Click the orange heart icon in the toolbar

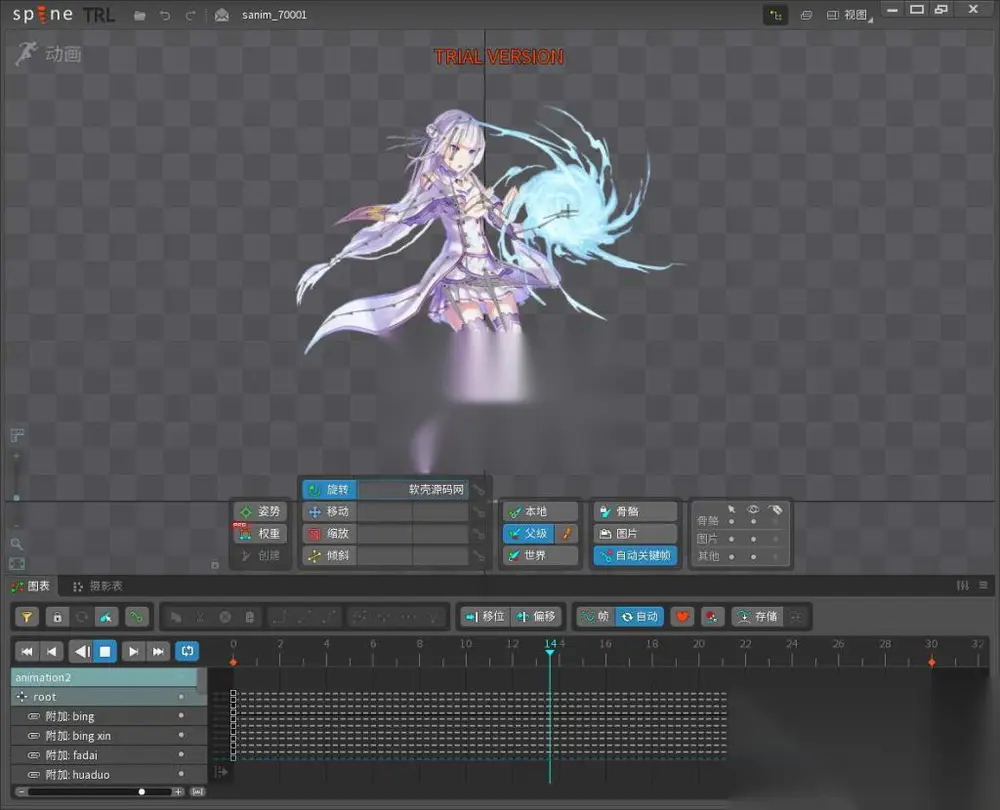click(682, 617)
